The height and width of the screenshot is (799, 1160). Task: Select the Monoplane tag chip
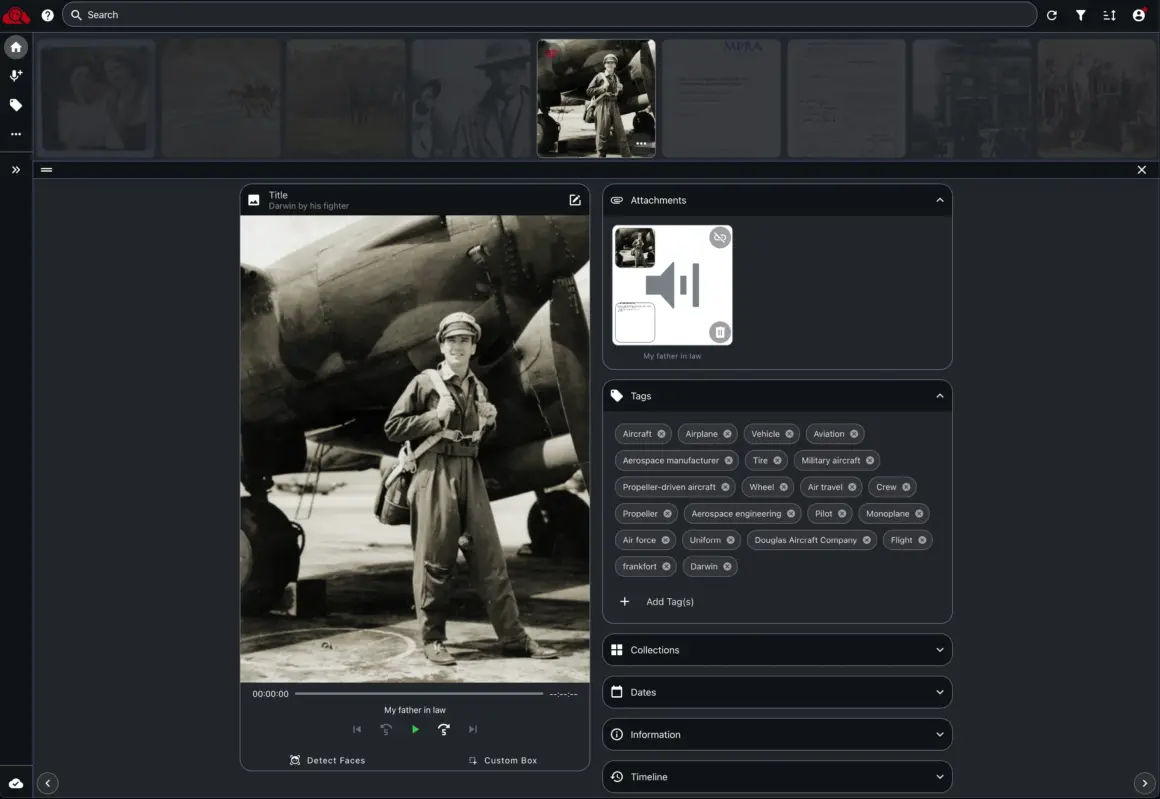click(893, 513)
